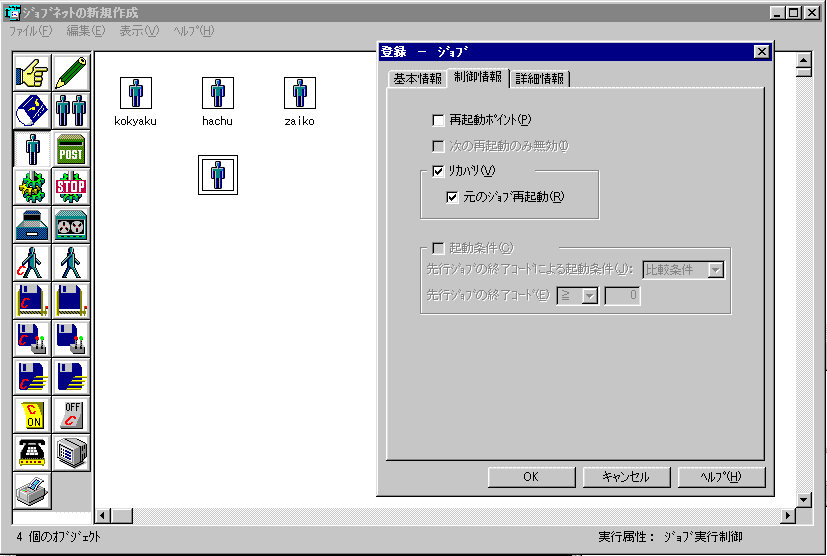Select the green pencil tool icon
827x556 pixels.
(x=71, y=73)
